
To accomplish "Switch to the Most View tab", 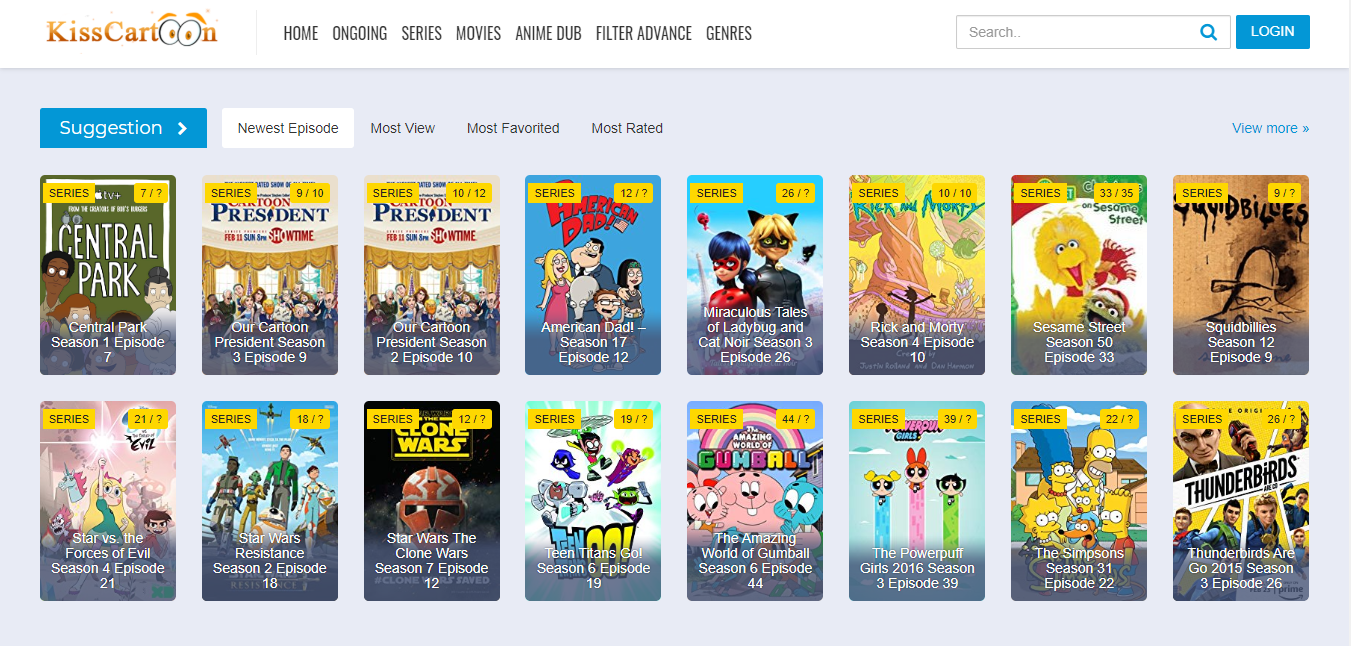I will tap(403, 128).
